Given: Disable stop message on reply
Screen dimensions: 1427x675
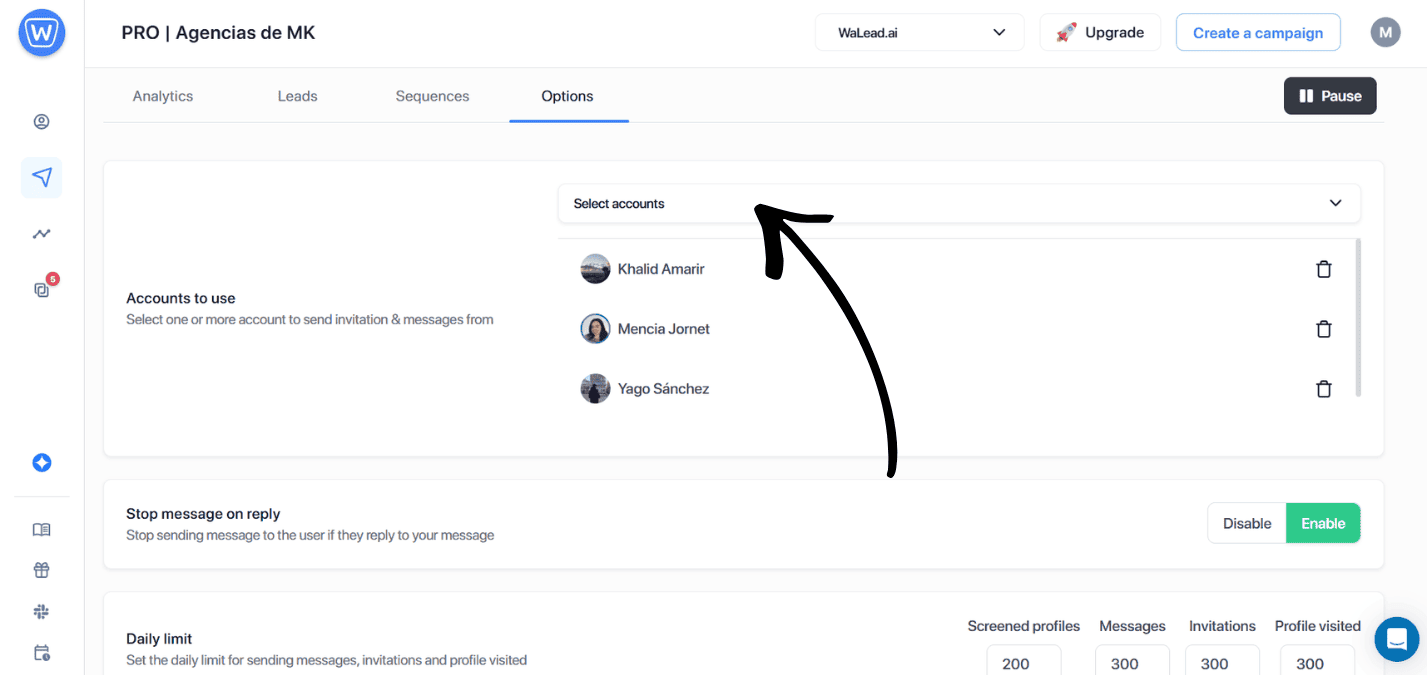Looking at the screenshot, I should 1247,523.
